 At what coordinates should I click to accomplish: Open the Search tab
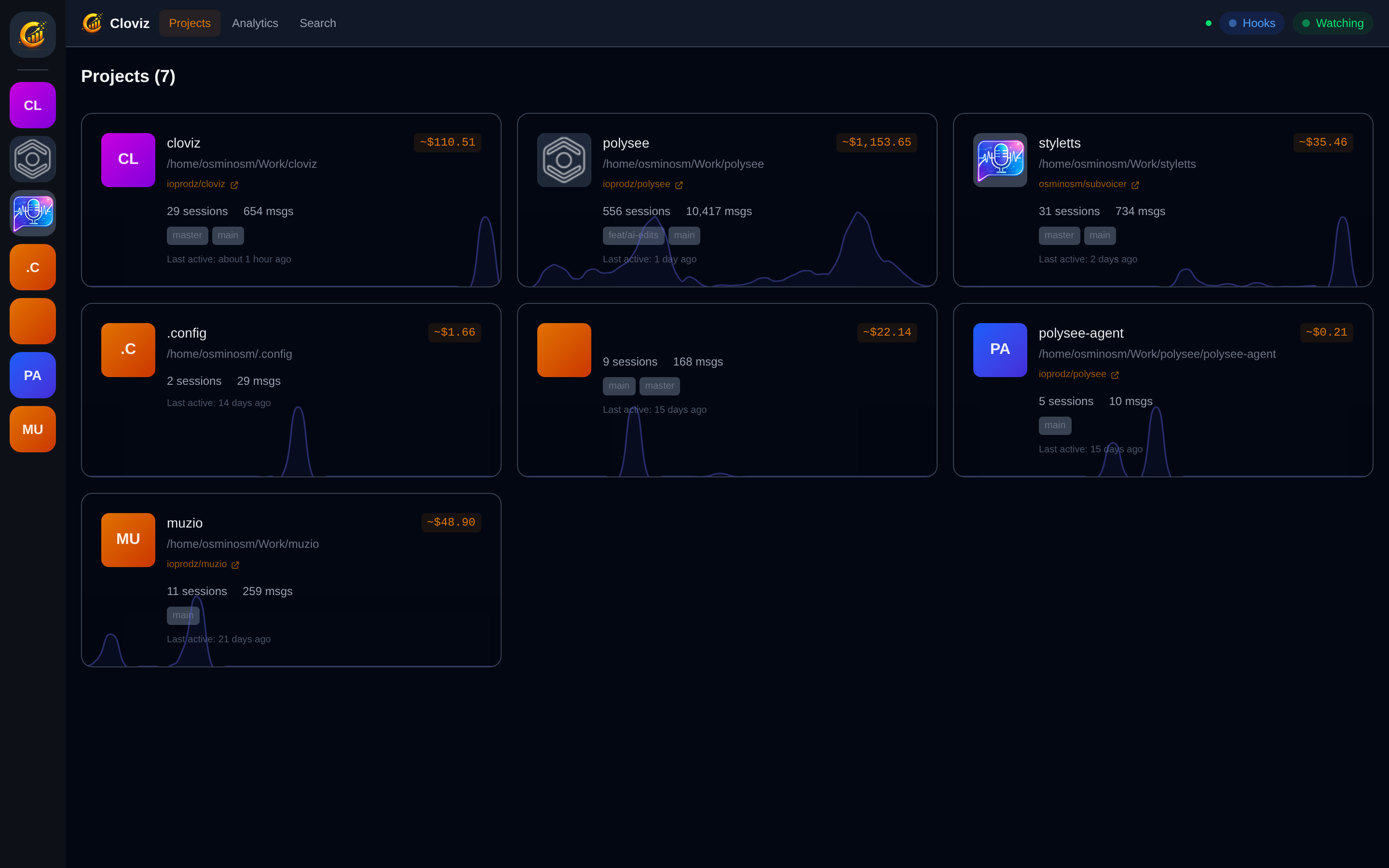(318, 23)
